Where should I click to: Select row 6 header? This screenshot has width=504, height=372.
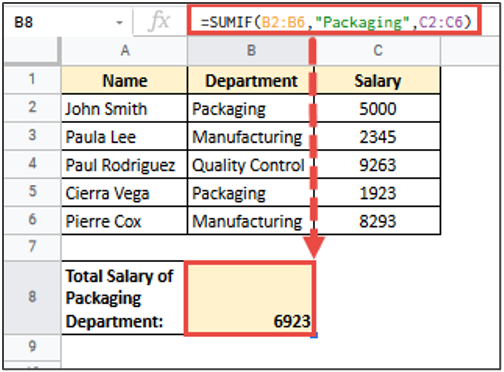[x=33, y=220]
